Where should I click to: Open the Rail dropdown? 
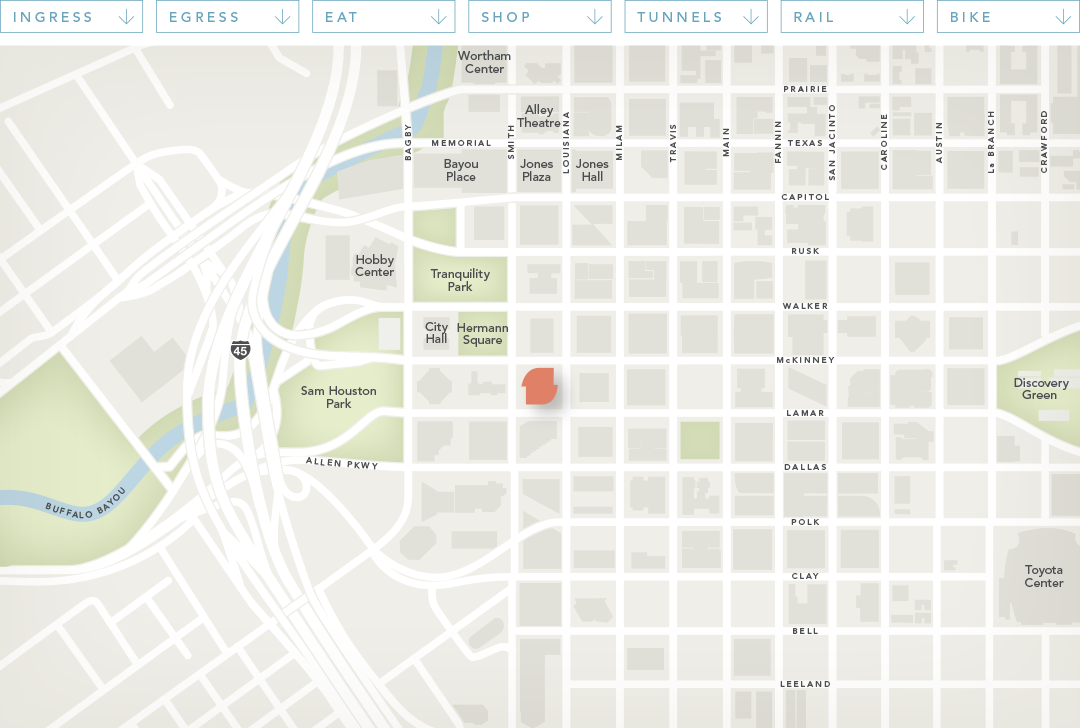851,17
